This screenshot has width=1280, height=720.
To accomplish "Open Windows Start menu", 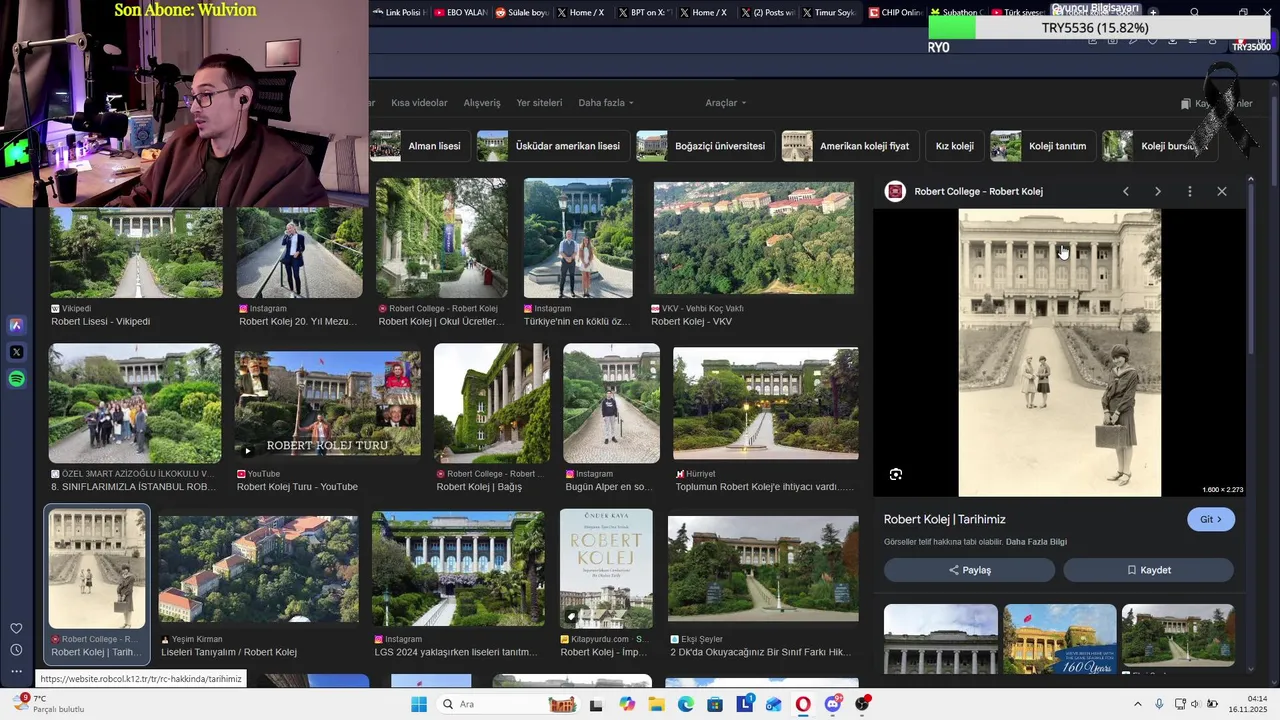I will click(419, 704).
